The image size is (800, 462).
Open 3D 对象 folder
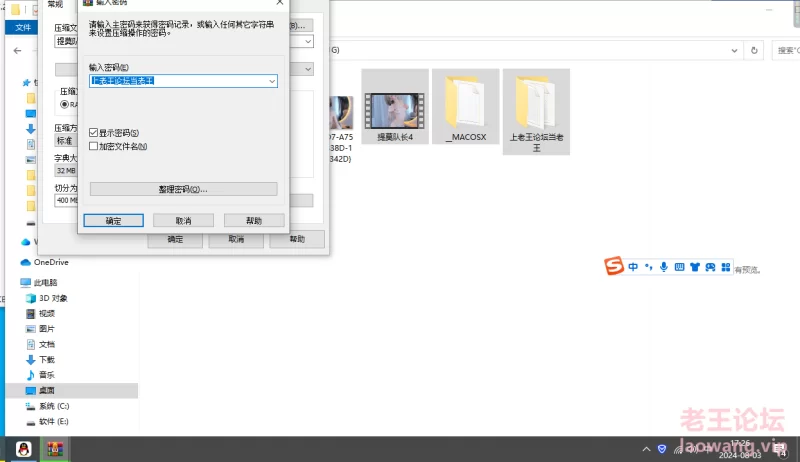(53, 298)
